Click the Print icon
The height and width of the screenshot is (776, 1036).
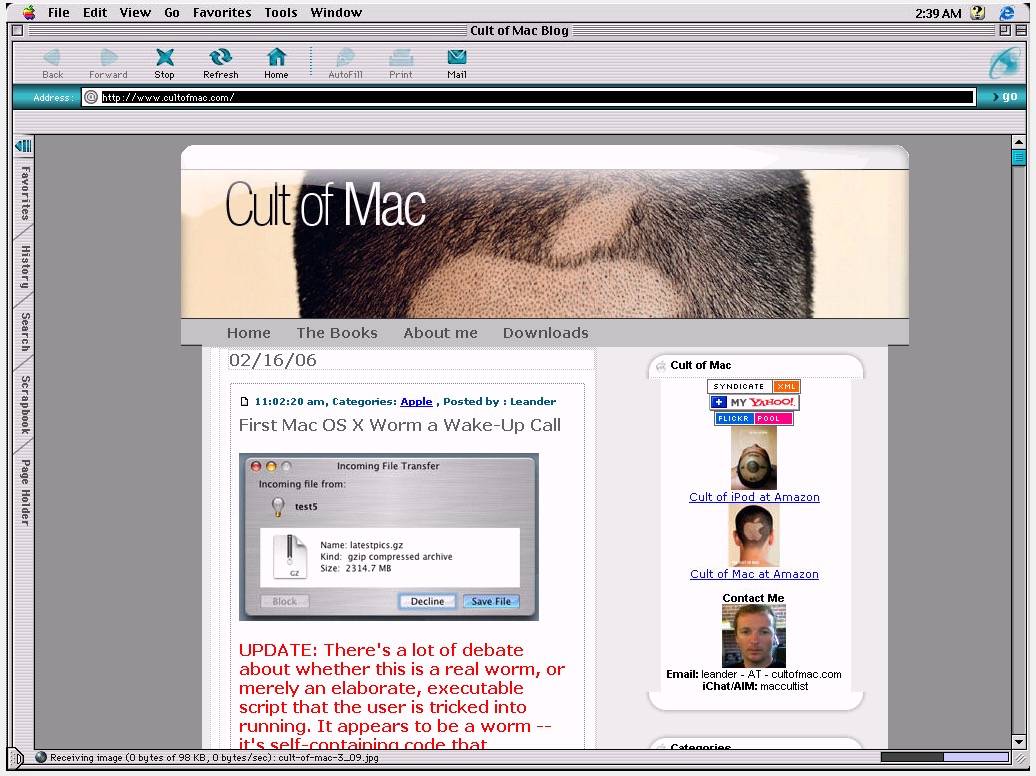(401, 60)
